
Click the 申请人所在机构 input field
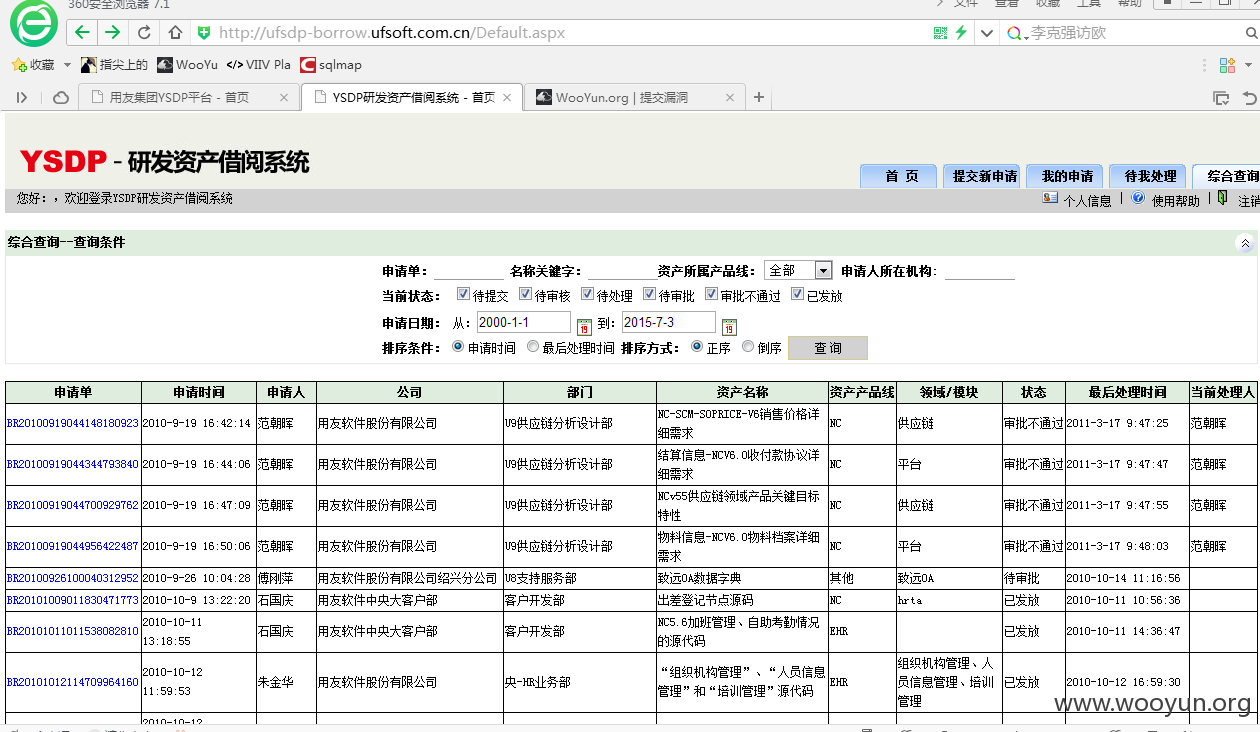[x=980, y=271]
